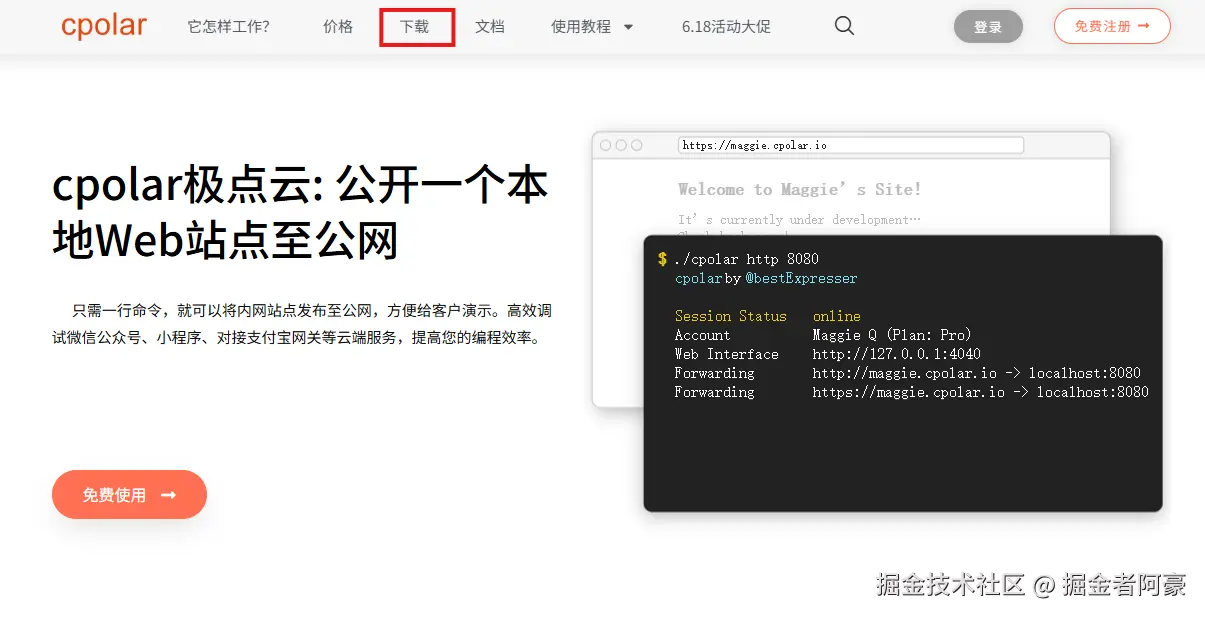Click the headline cpolar极点云 title
Image resolution: width=1205 pixels, height=617 pixels.
[300, 213]
